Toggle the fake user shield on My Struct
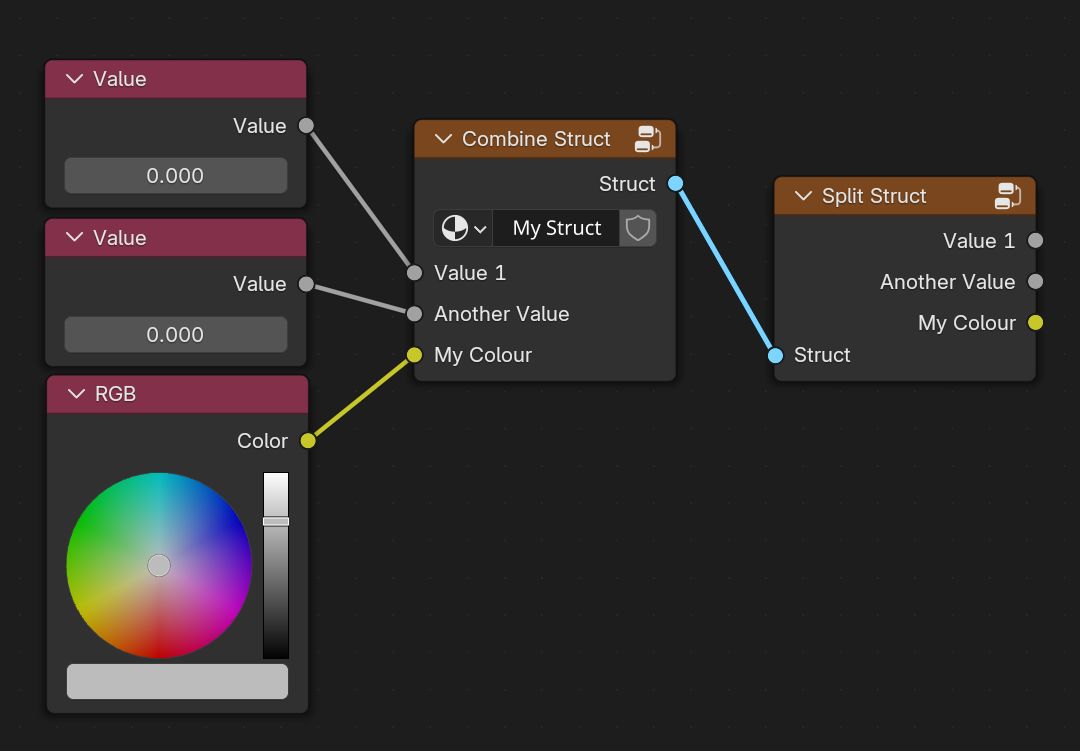Viewport: 1080px width, 751px height. pos(638,228)
